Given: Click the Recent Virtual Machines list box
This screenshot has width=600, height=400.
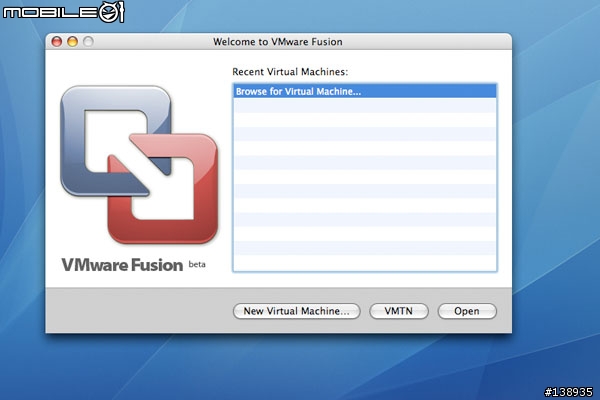Looking at the screenshot, I should coord(365,178).
